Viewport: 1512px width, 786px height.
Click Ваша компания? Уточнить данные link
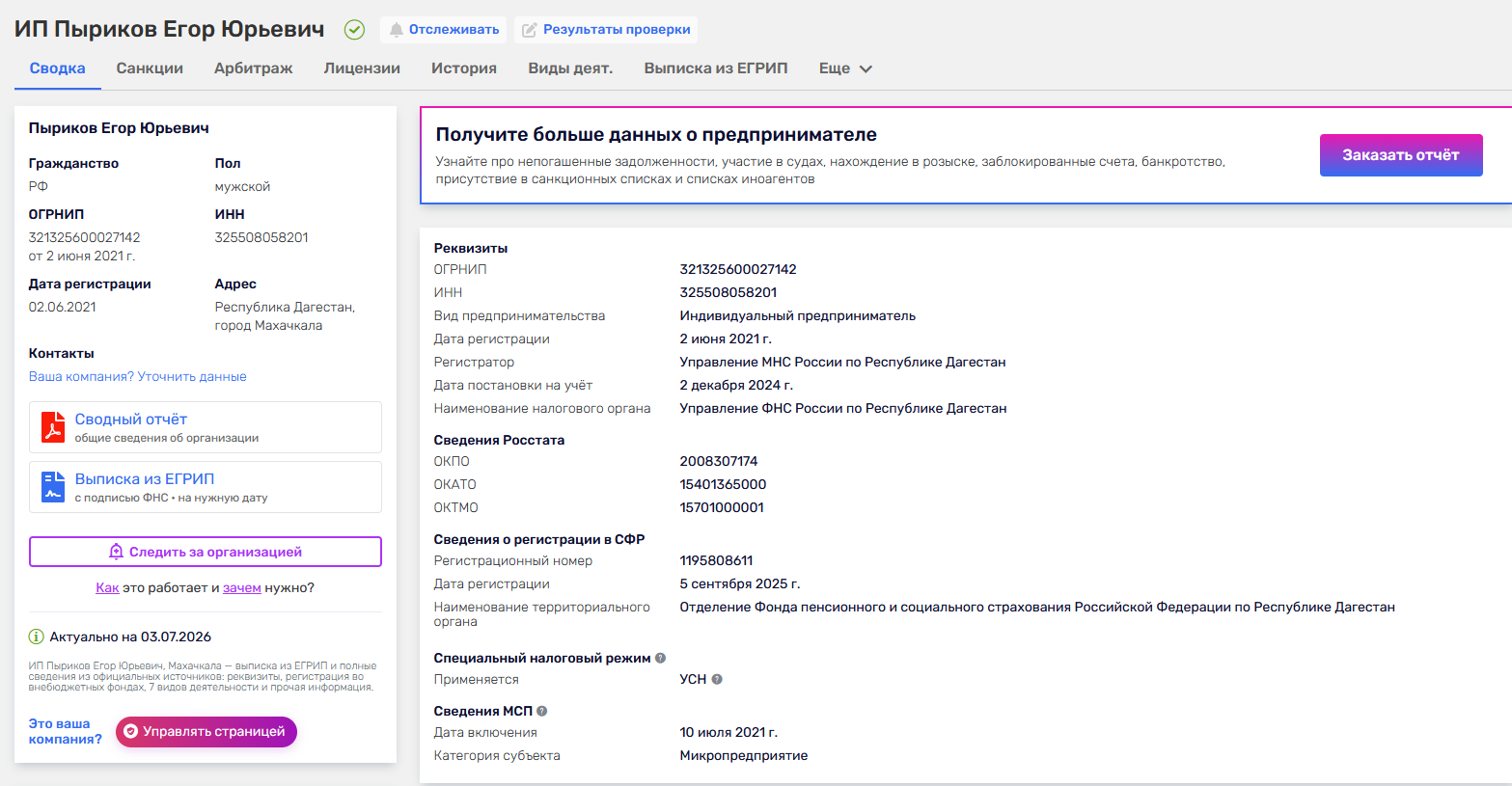(138, 377)
